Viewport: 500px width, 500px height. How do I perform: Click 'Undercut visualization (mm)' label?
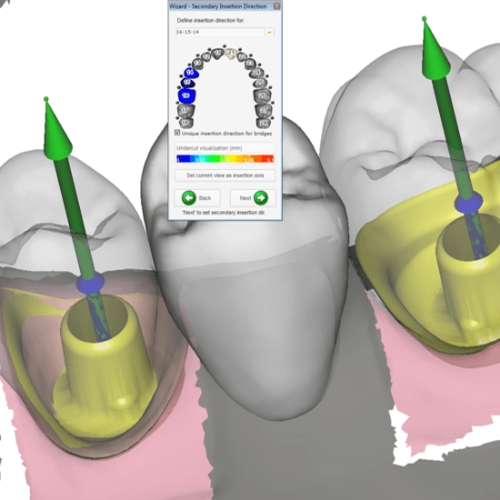pyautogui.click(x=209, y=148)
